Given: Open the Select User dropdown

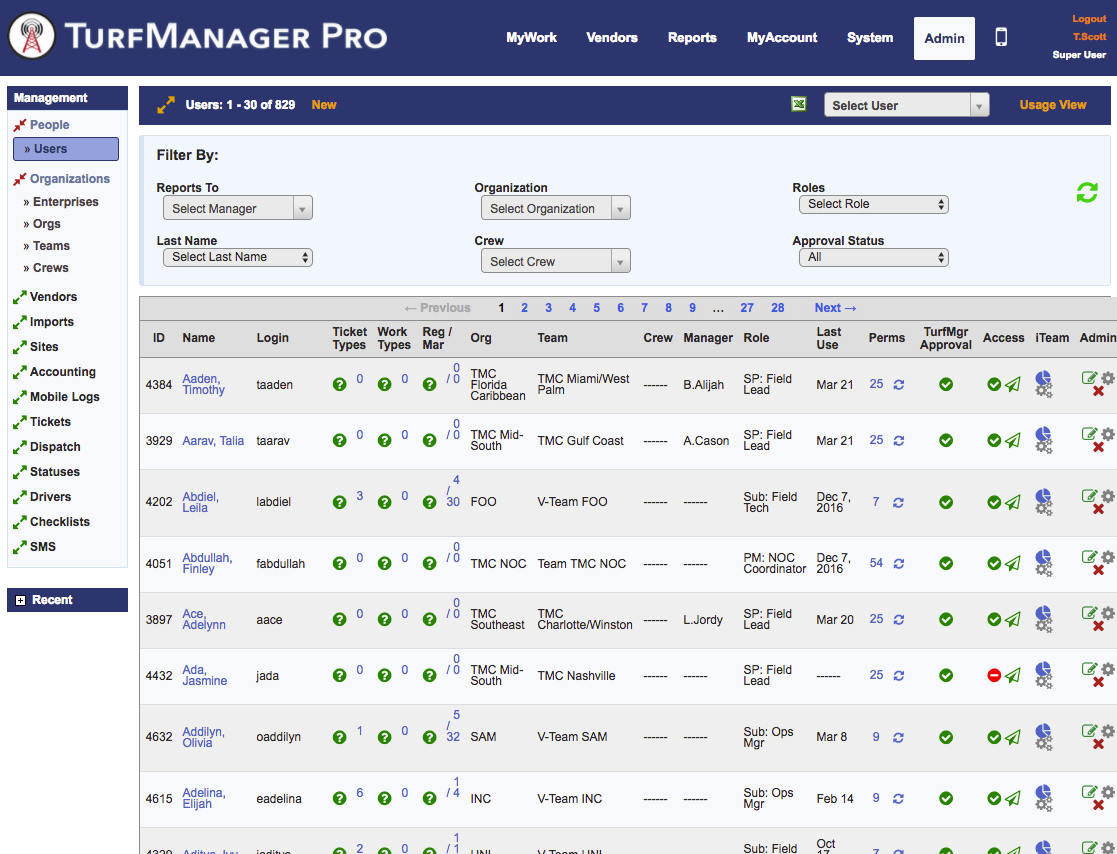Looking at the screenshot, I should [906, 105].
